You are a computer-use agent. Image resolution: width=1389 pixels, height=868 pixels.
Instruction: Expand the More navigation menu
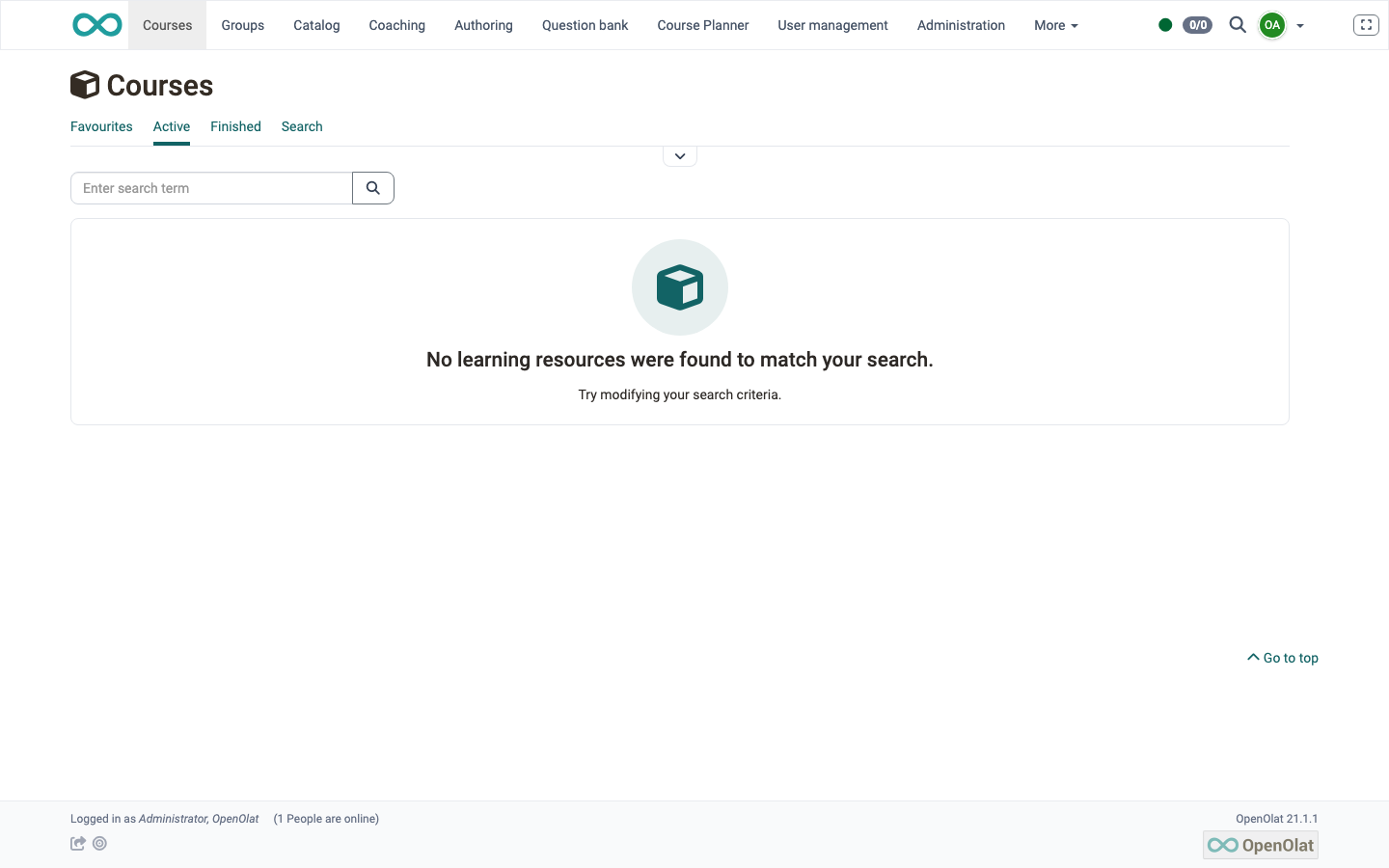[1055, 25]
